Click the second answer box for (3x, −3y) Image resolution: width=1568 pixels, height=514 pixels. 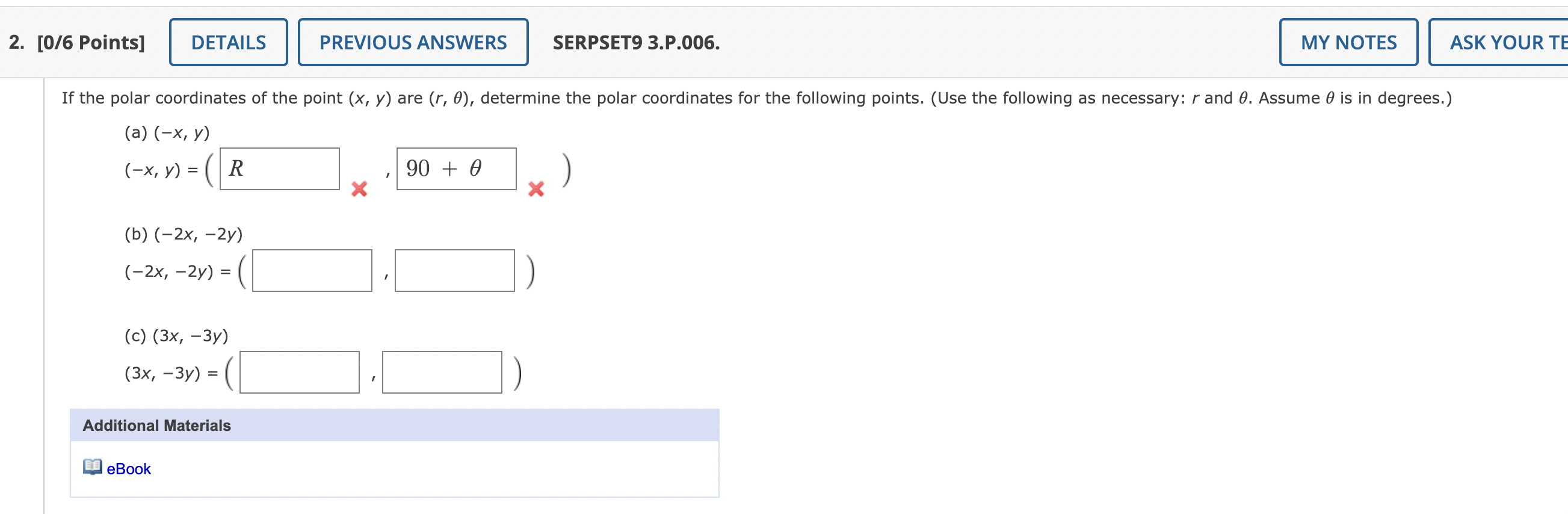coord(442,372)
